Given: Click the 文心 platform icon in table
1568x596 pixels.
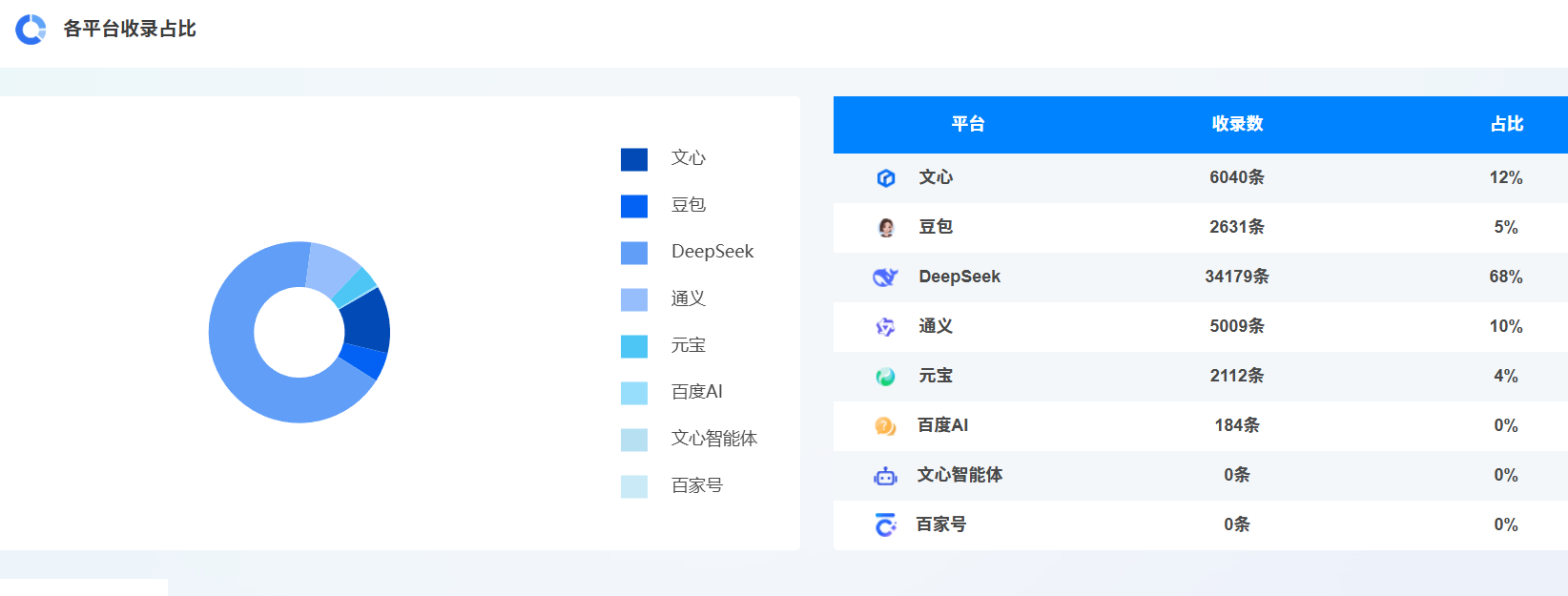Looking at the screenshot, I should point(886,177).
